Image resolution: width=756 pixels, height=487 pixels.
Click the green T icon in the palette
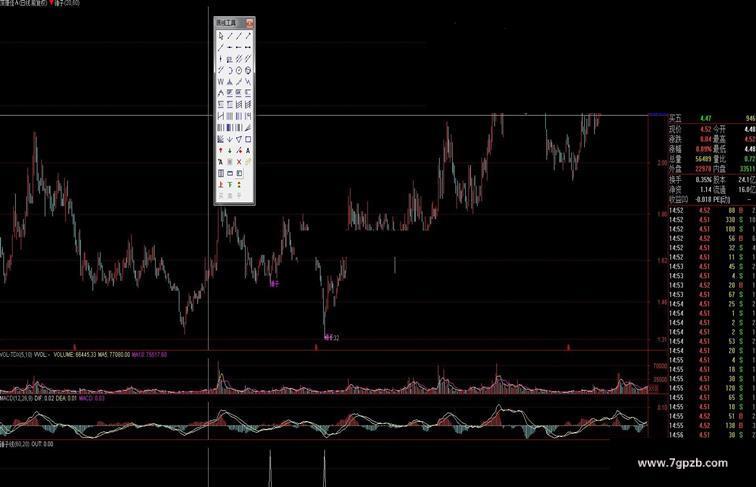click(x=230, y=185)
